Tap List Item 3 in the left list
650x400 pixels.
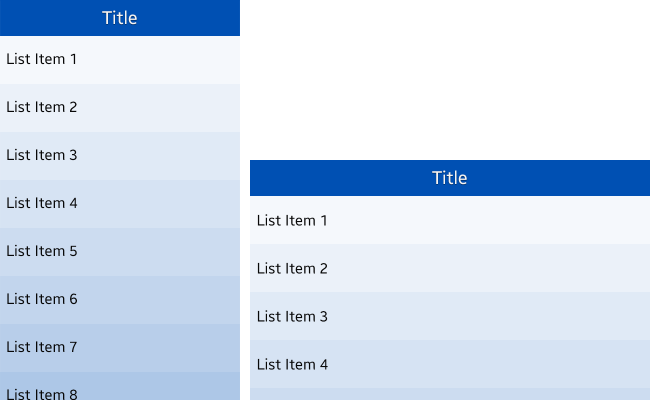coord(120,156)
